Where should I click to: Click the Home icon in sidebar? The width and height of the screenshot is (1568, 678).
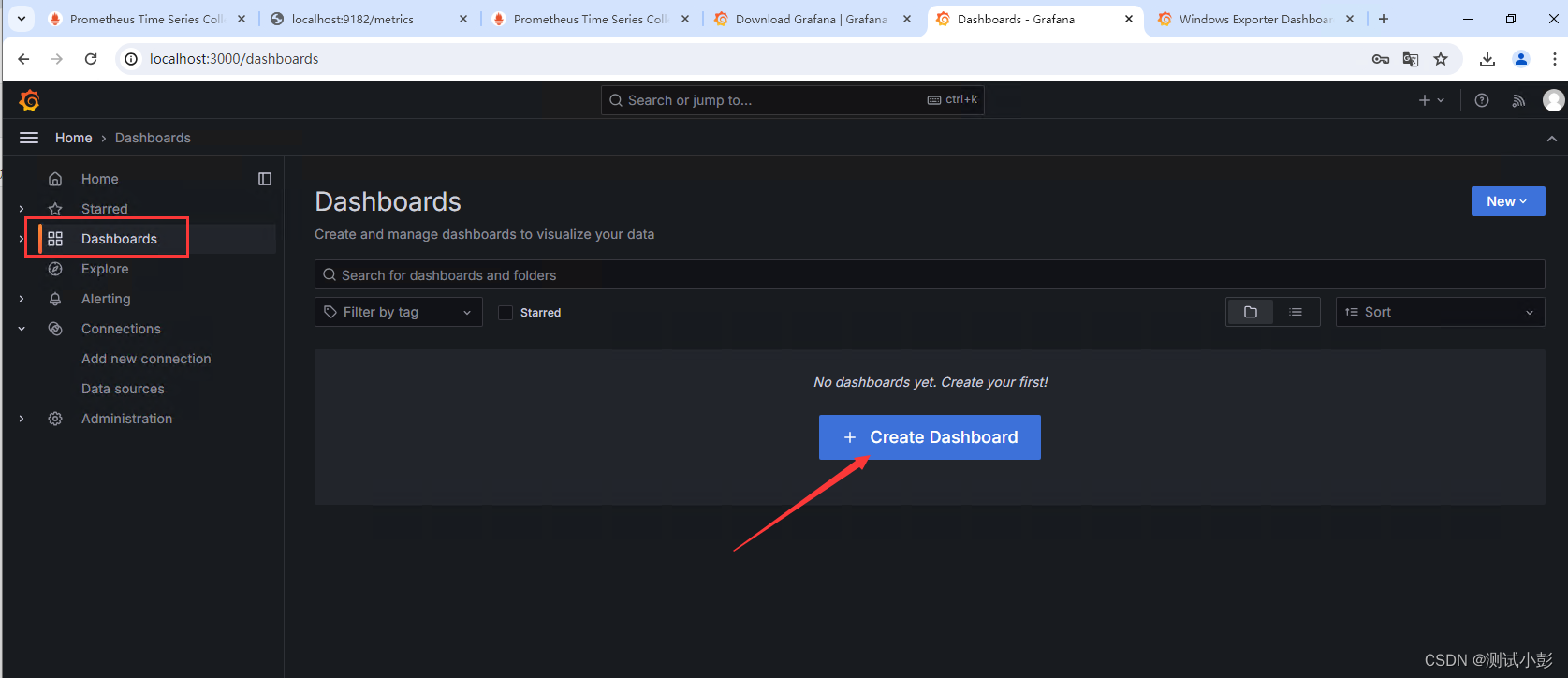point(55,179)
